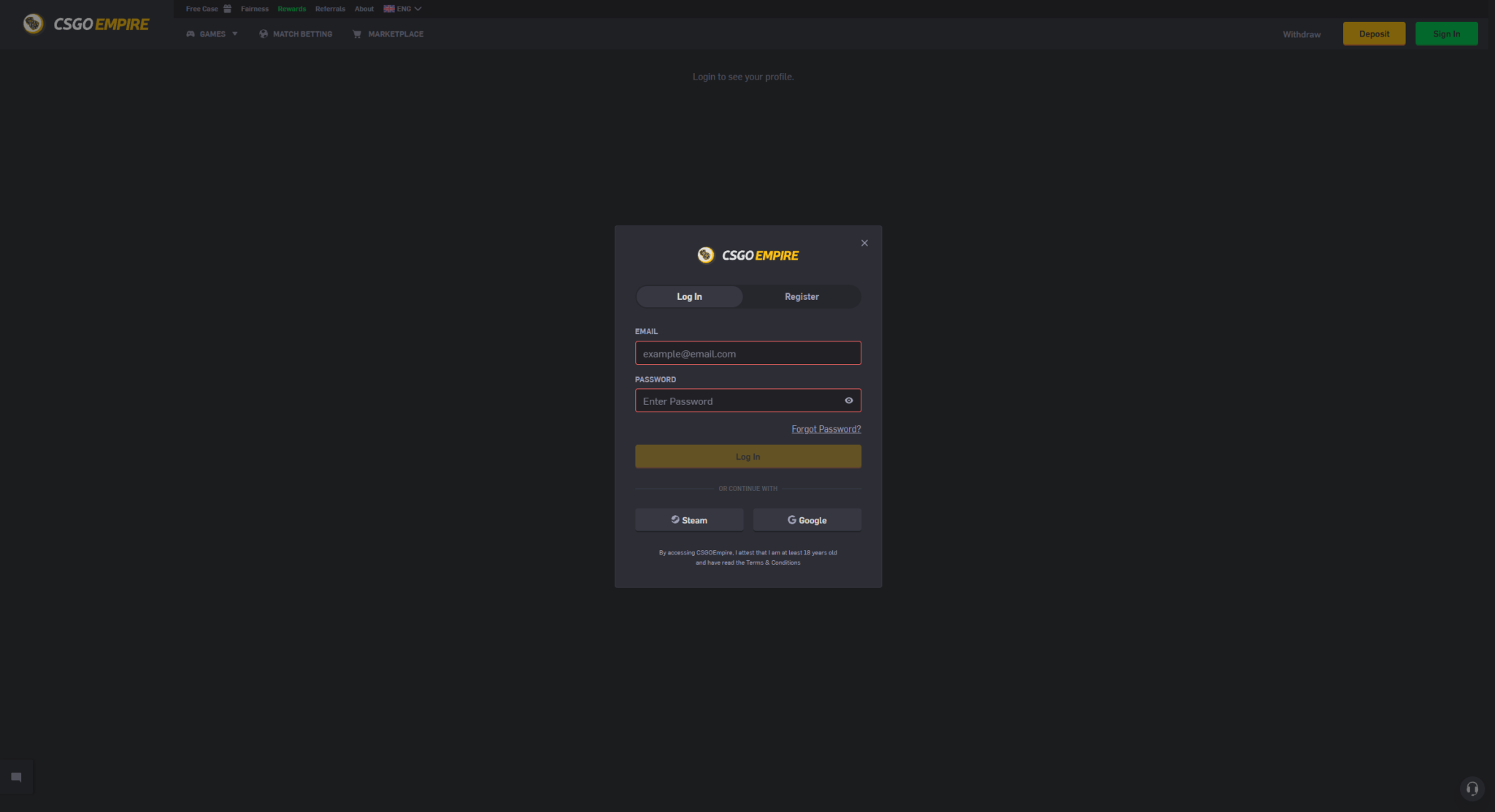Open the Terms & Conditions text

point(773,562)
